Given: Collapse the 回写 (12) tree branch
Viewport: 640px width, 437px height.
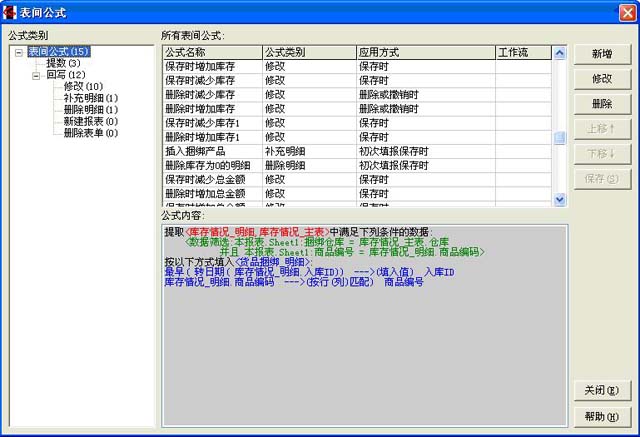Looking at the screenshot, I should 36,75.
